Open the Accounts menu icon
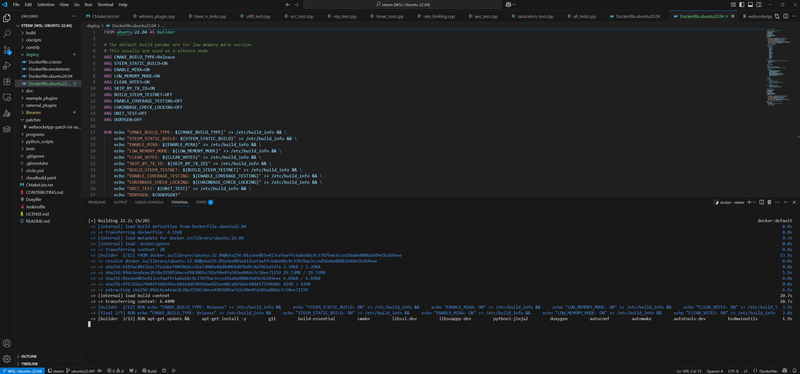800x374 pixels. tap(7, 343)
